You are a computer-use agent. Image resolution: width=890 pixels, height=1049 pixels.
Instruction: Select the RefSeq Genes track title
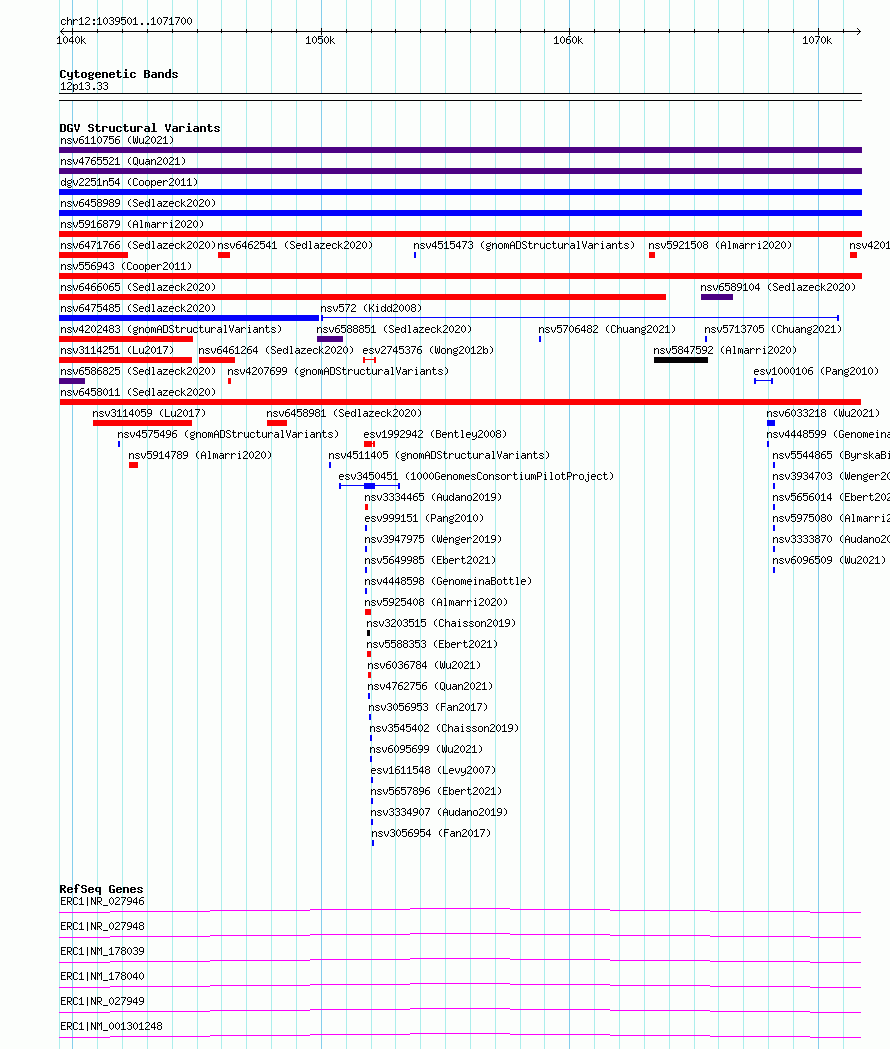[x=101, y=889]
